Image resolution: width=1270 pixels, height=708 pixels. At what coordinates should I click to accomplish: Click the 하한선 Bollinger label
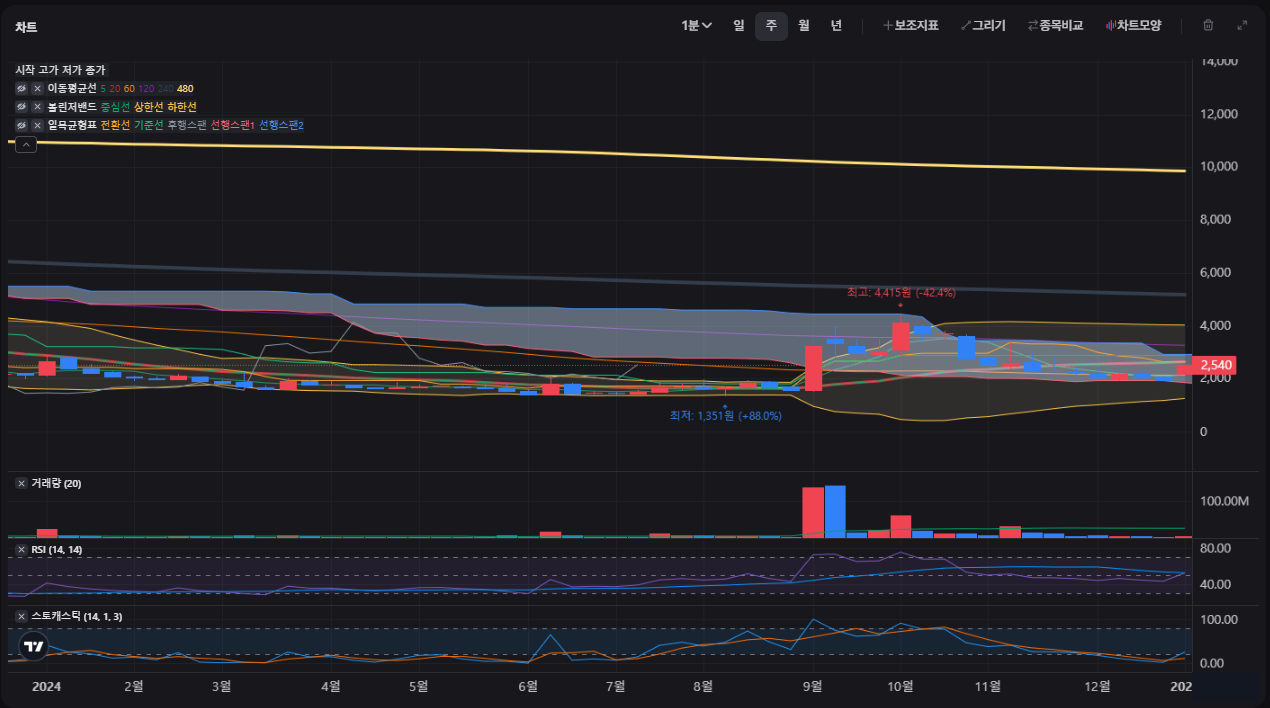[x=181, y=106]
